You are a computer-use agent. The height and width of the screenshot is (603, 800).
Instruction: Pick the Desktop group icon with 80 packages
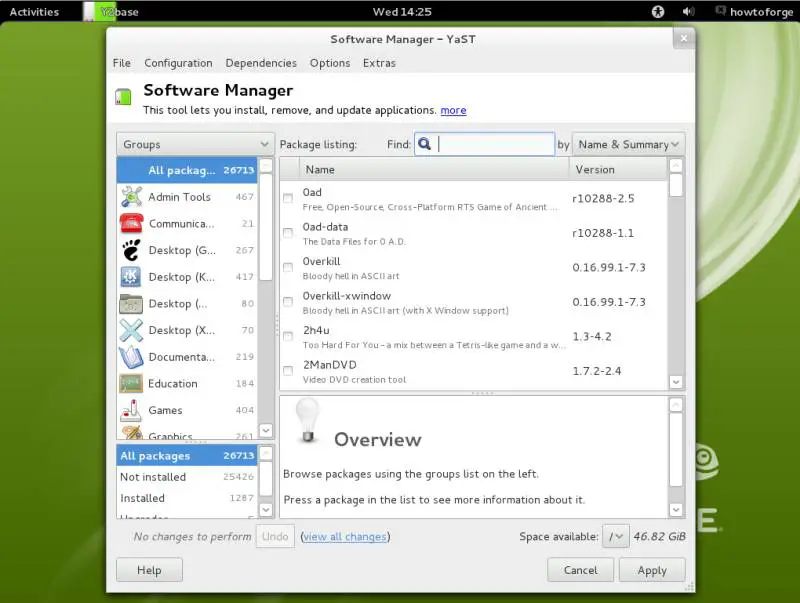pos(131,304)
